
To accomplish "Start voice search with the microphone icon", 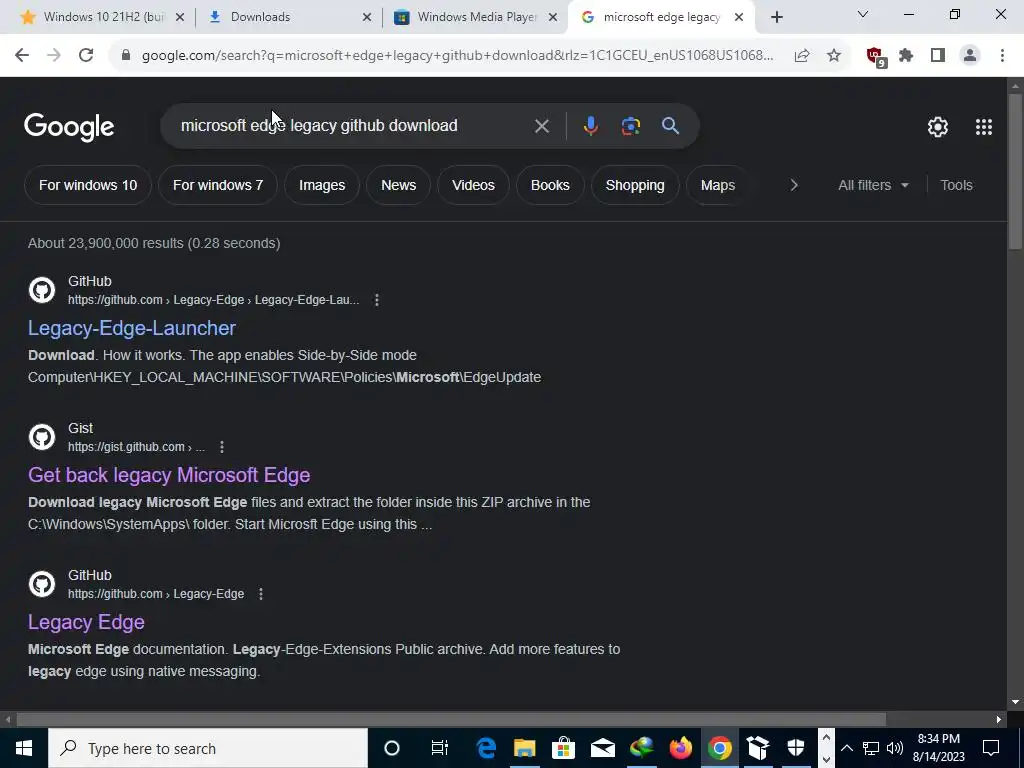I will click(x=590, y=126).
